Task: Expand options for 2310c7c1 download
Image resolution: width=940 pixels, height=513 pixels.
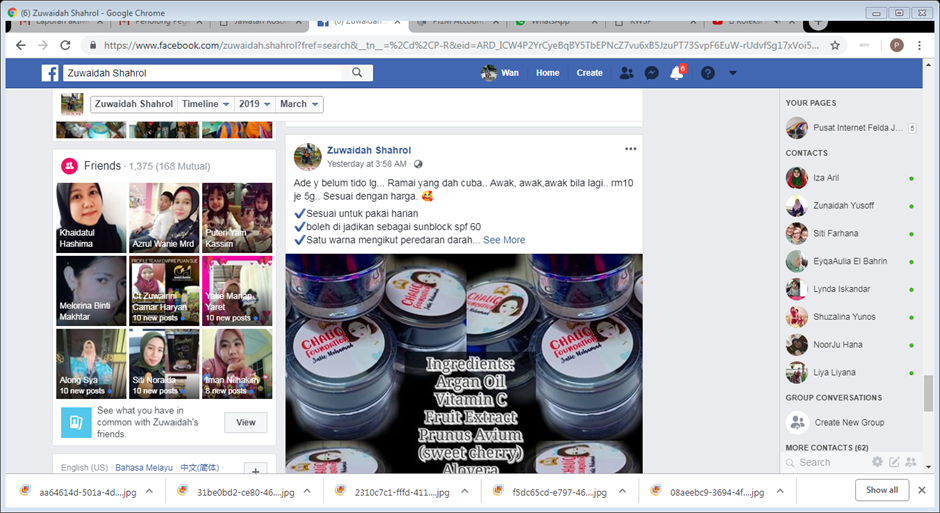Action: 465,491
